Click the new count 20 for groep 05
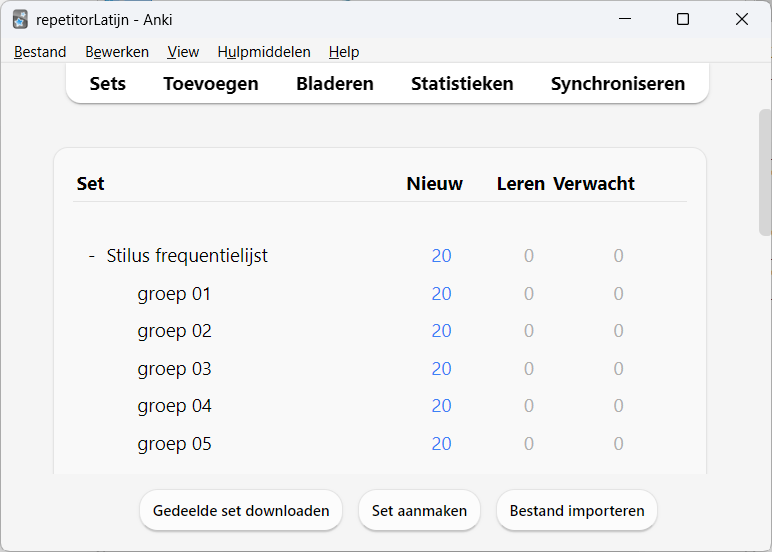The height and width of the screenshot is (552, 772). tap(441, 444)
